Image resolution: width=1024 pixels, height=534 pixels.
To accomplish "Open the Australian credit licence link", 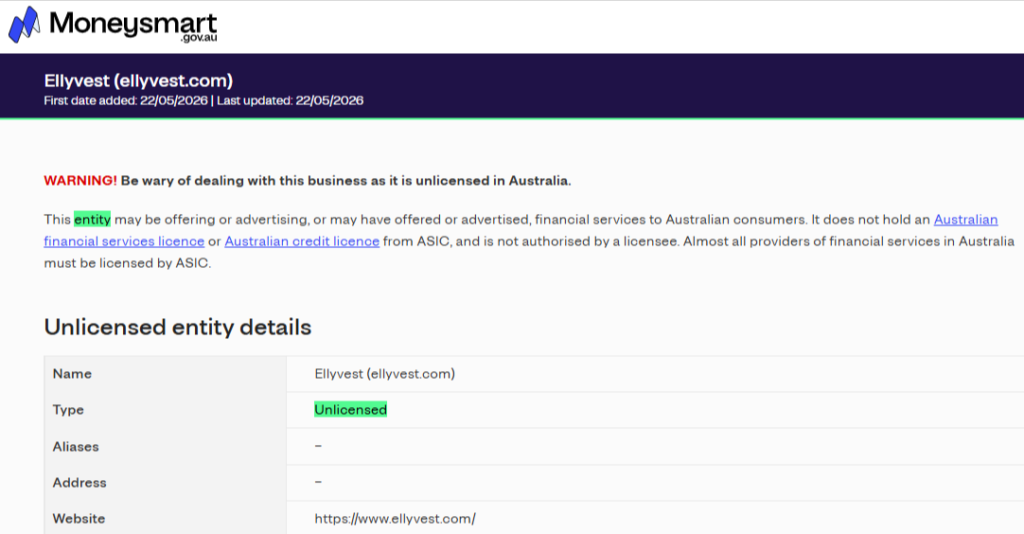I will click(x=302, y=242).
